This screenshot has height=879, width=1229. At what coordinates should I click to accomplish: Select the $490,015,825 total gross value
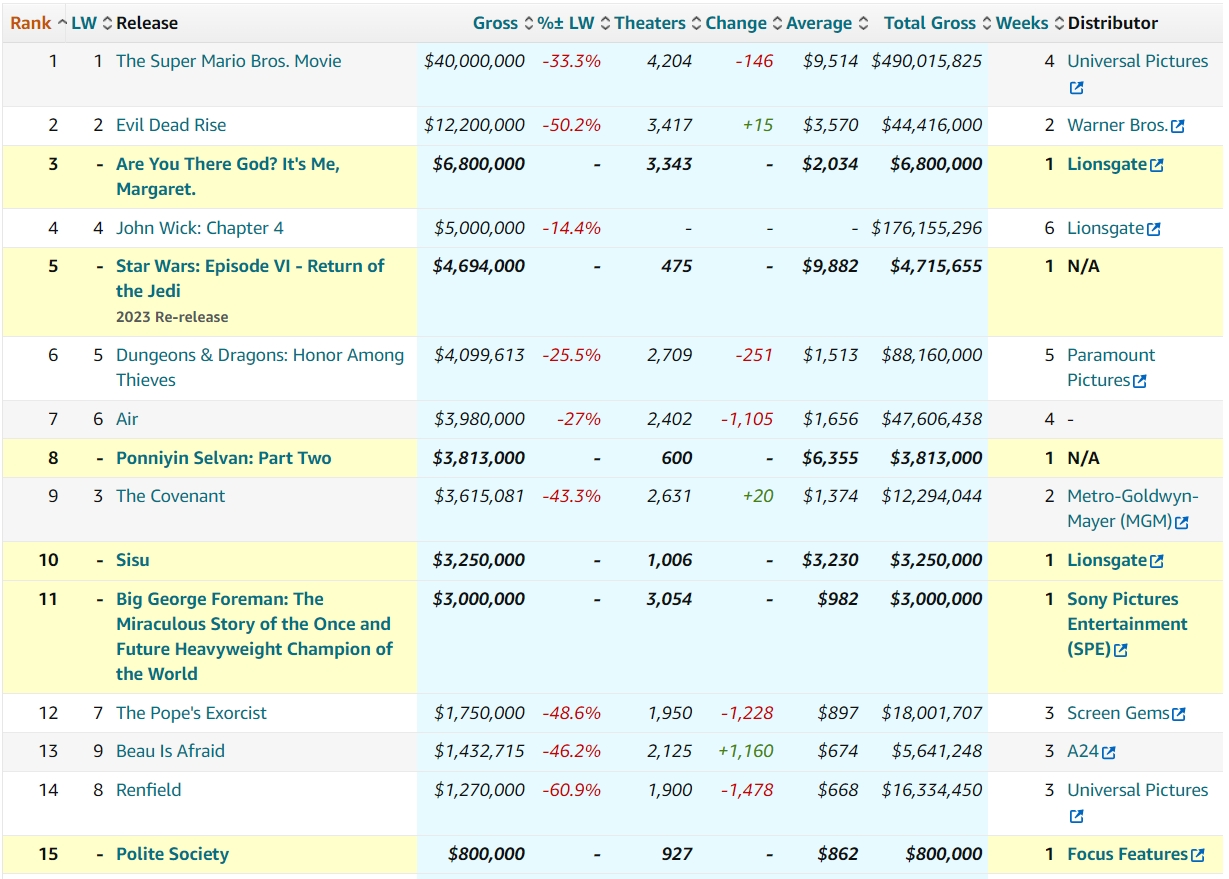tap(927, 61)
